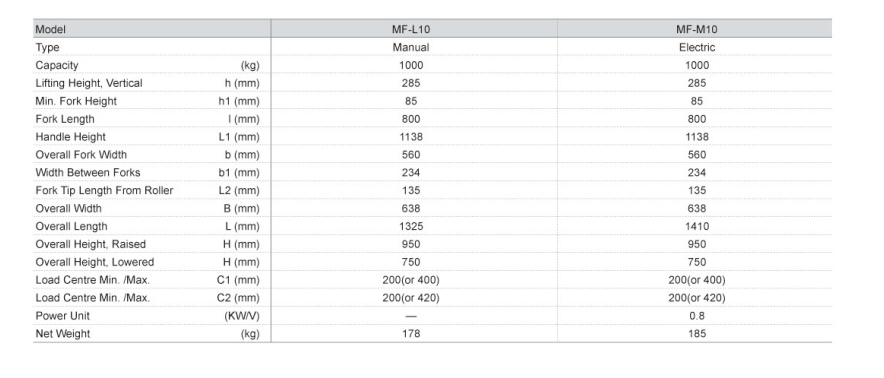Screen dimensions: 884x378
Task: Select the Overall Height, Raised label
Action: click(91, 244)
